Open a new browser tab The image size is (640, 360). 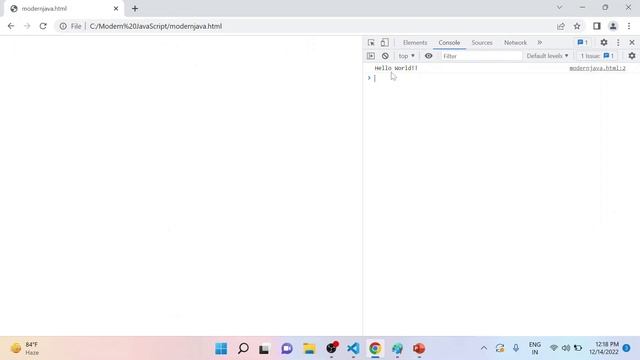coord(135,9)
